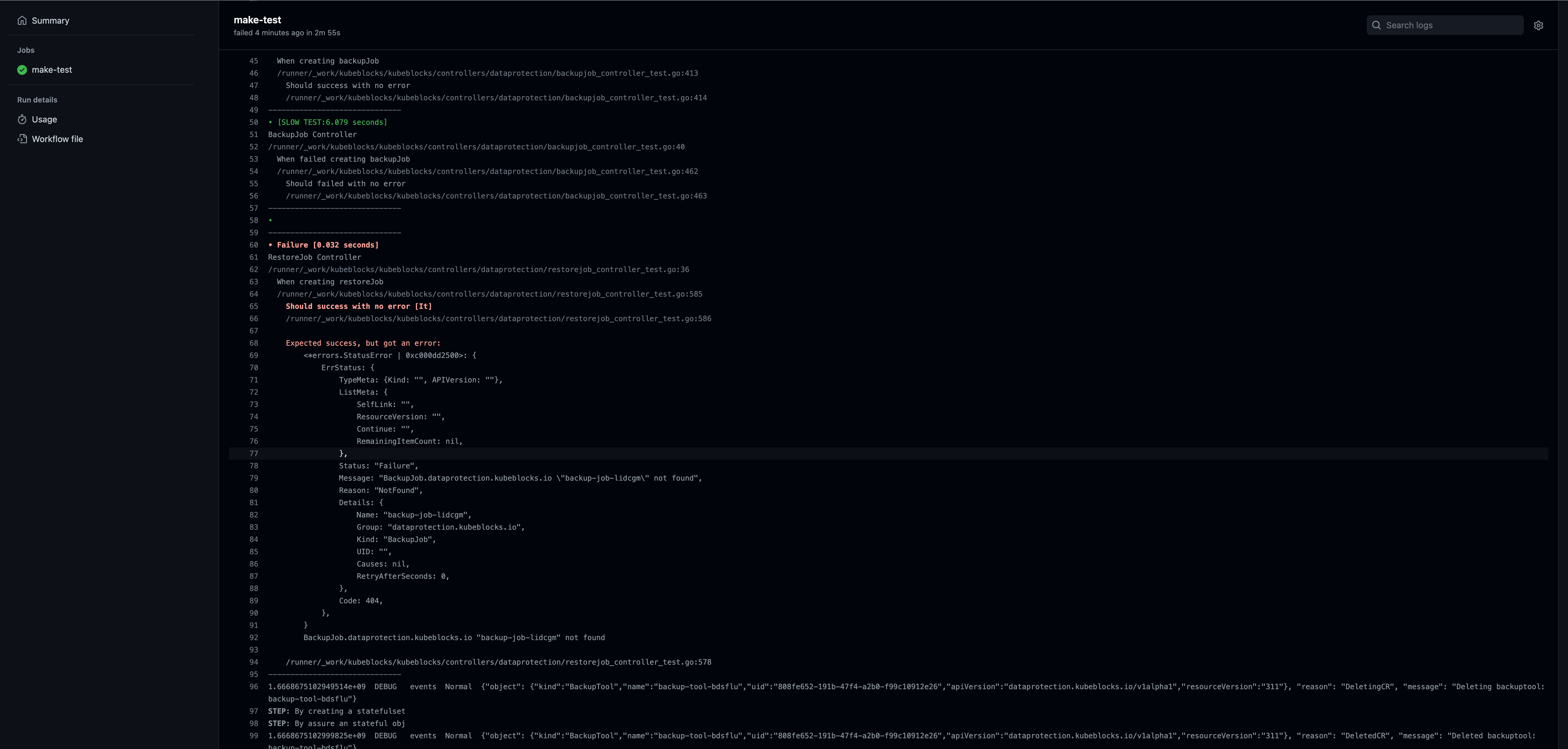Click log line number 77
Image resolution: width=1568 pixels, height=749 pixels.
[253, 454]
